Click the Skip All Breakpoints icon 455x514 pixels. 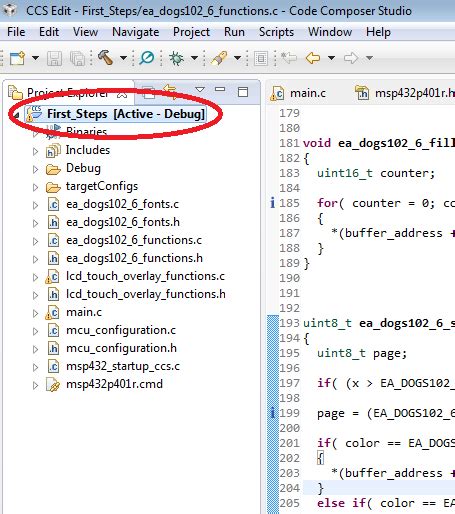(147, 58)
